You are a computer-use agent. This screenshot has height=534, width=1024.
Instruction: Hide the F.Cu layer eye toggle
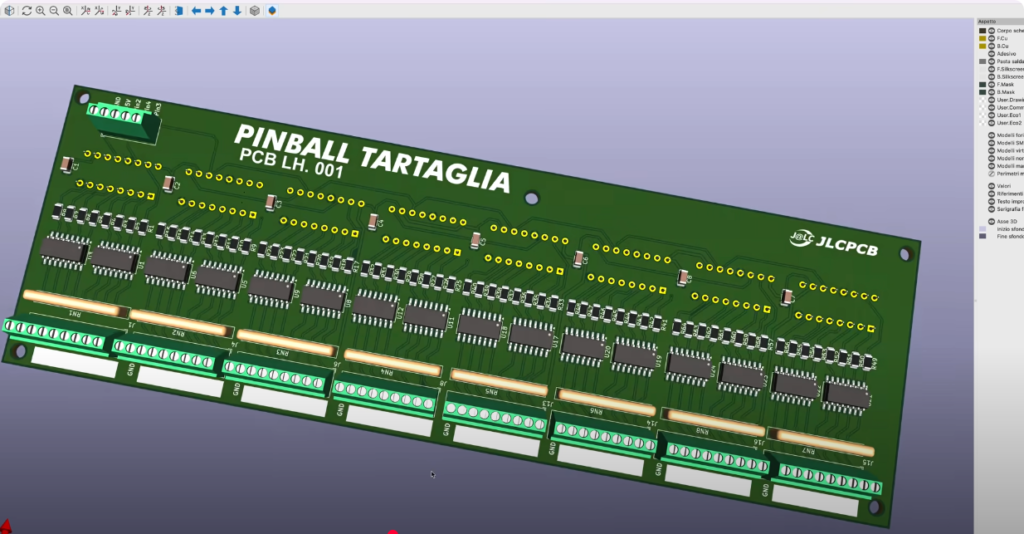pos(991,39)
